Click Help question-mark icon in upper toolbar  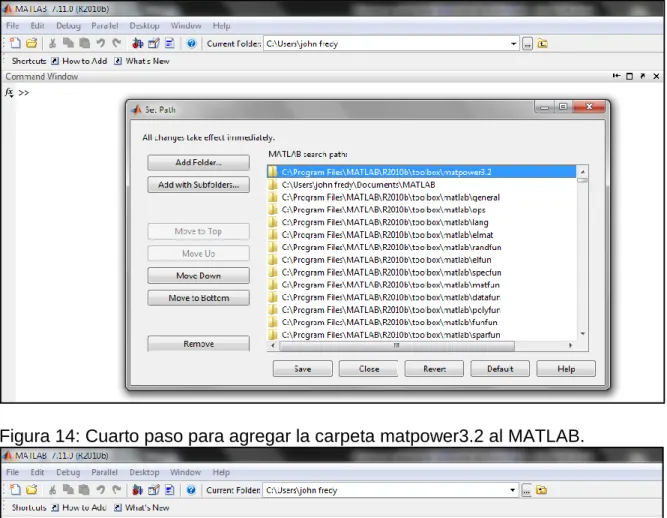[x=191, y=43]
